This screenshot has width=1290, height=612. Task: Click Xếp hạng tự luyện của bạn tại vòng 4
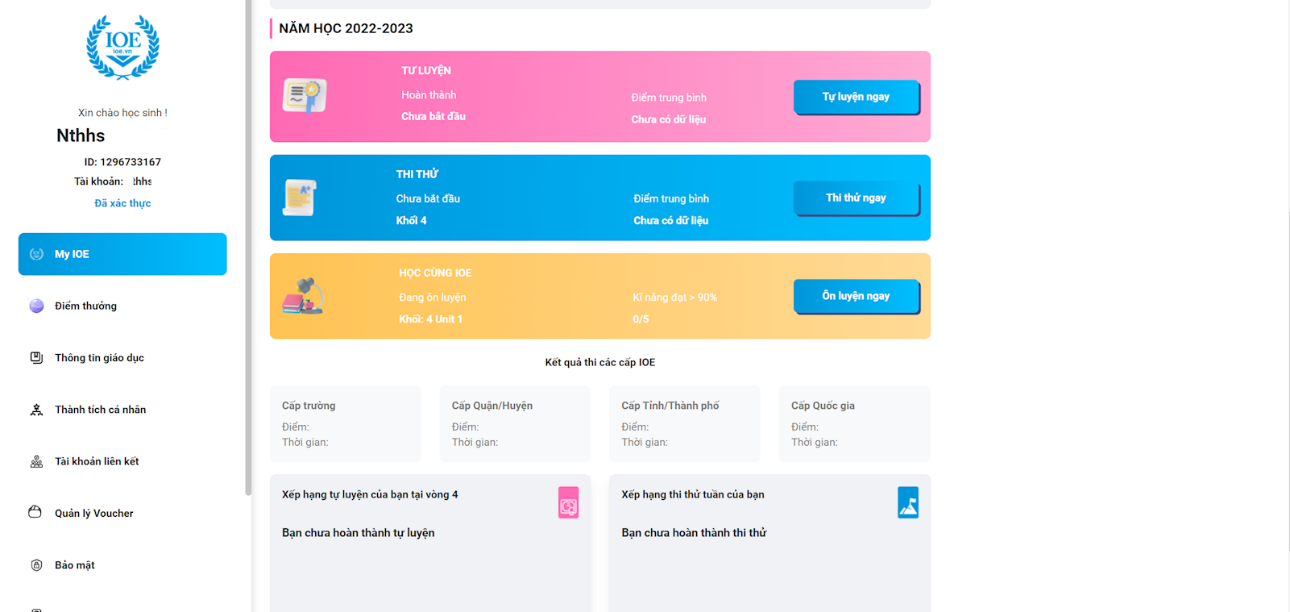pyautogui.click(x=370, y=495)
